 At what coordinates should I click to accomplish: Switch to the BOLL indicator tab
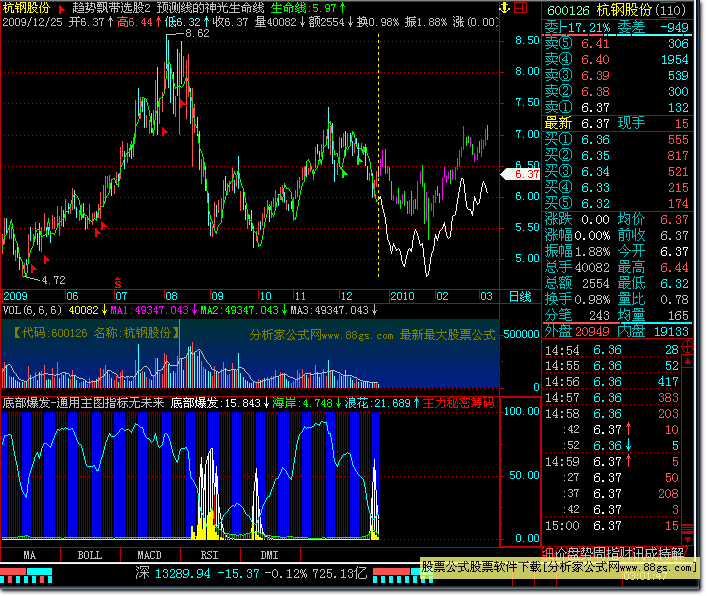tap(89, 554)
